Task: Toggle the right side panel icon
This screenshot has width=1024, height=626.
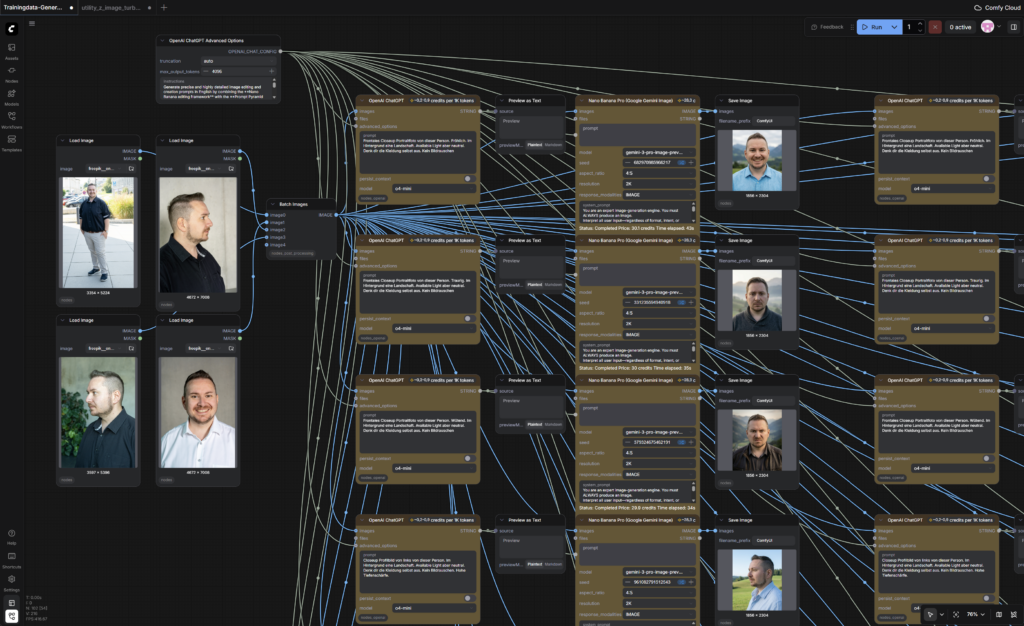Action: click(x=1013, y=27)
